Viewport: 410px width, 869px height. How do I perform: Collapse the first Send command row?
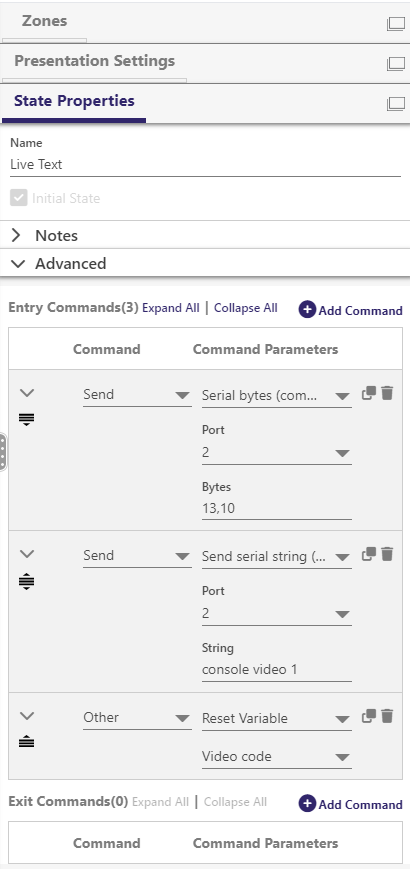(27, 393)
